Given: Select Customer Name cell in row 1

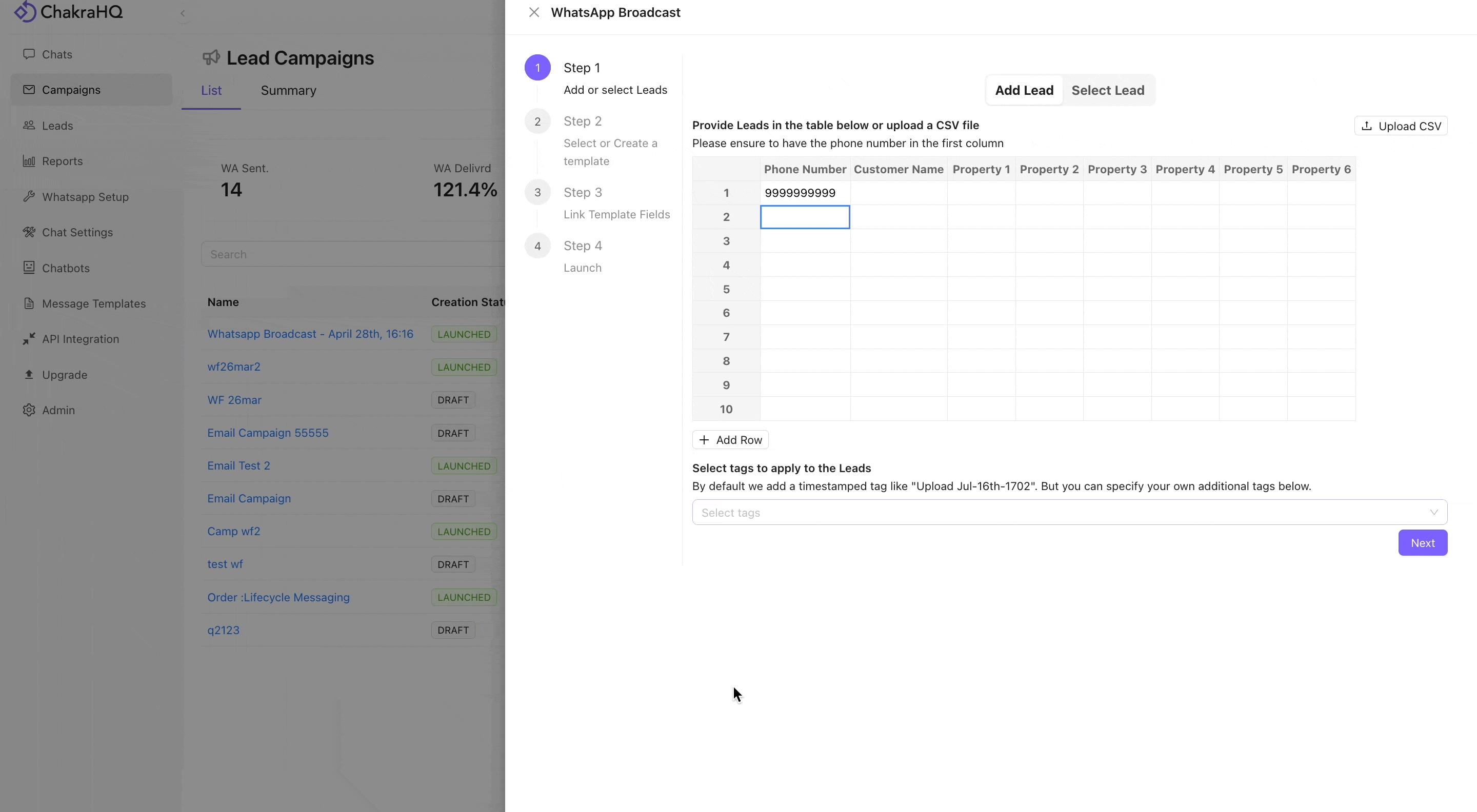Looking at the screenshot, I should [x=899, y=193].
